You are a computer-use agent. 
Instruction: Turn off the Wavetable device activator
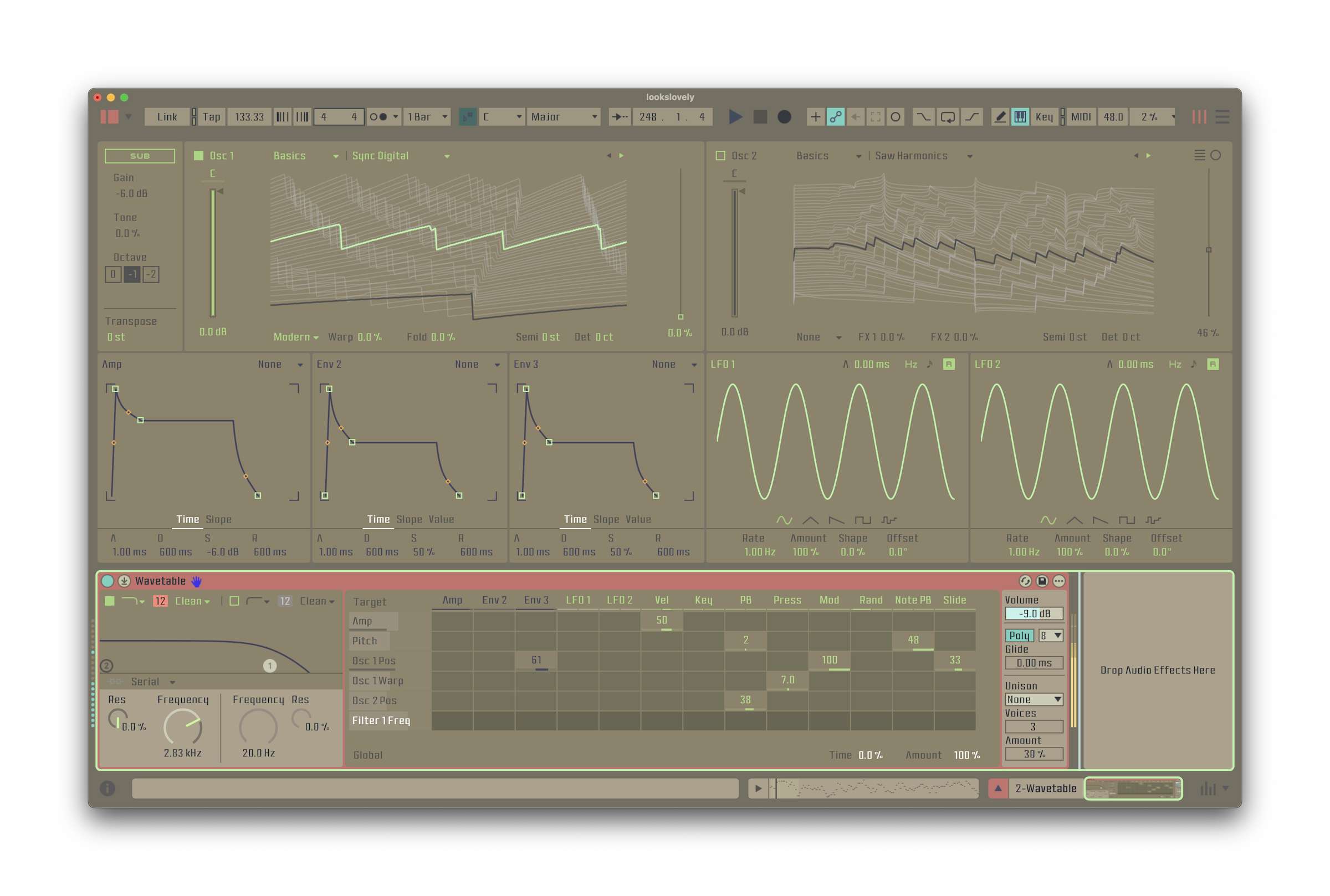pyautogui.click(x=108, y=581)
